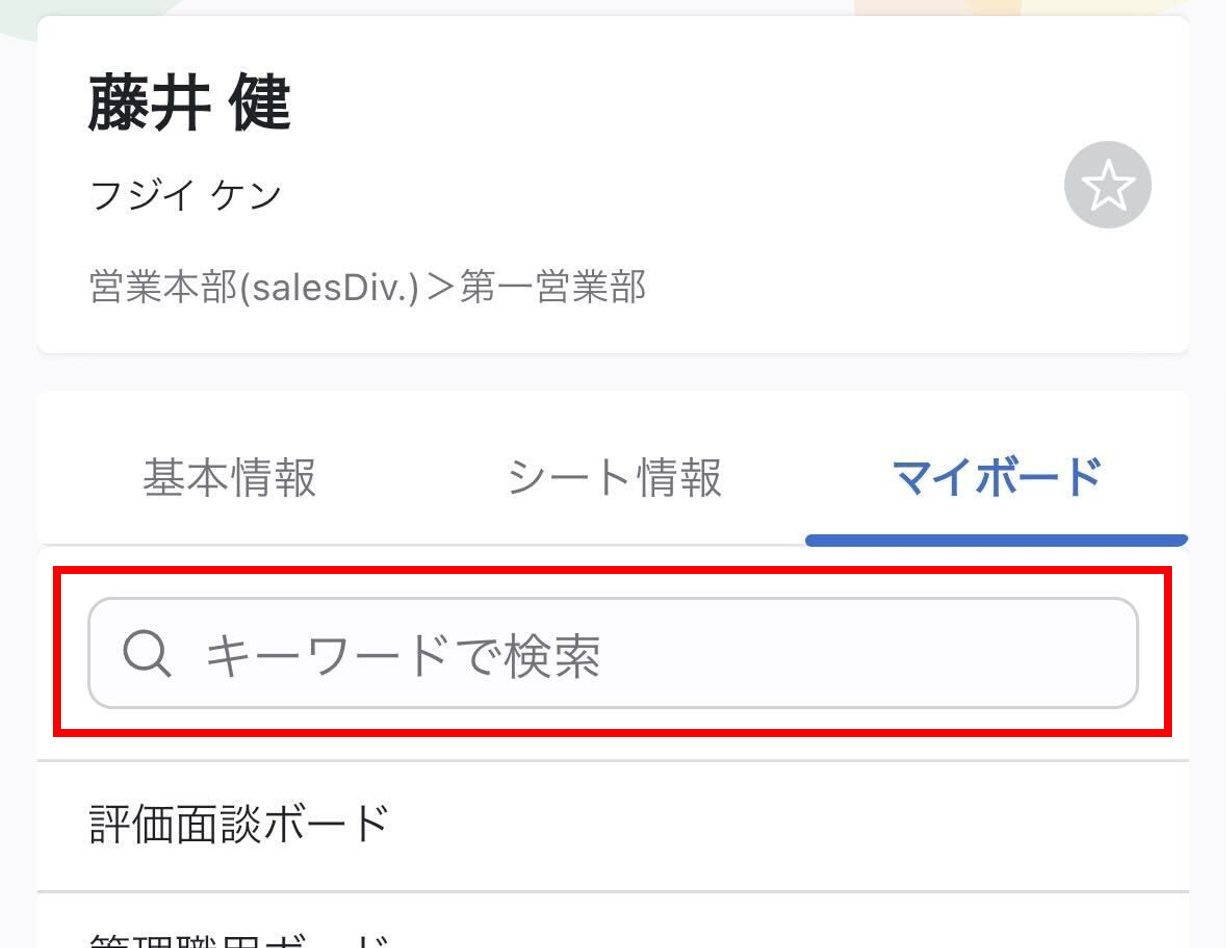
Task: Open the 評価面談ボード list item
Action: (613, 825)
